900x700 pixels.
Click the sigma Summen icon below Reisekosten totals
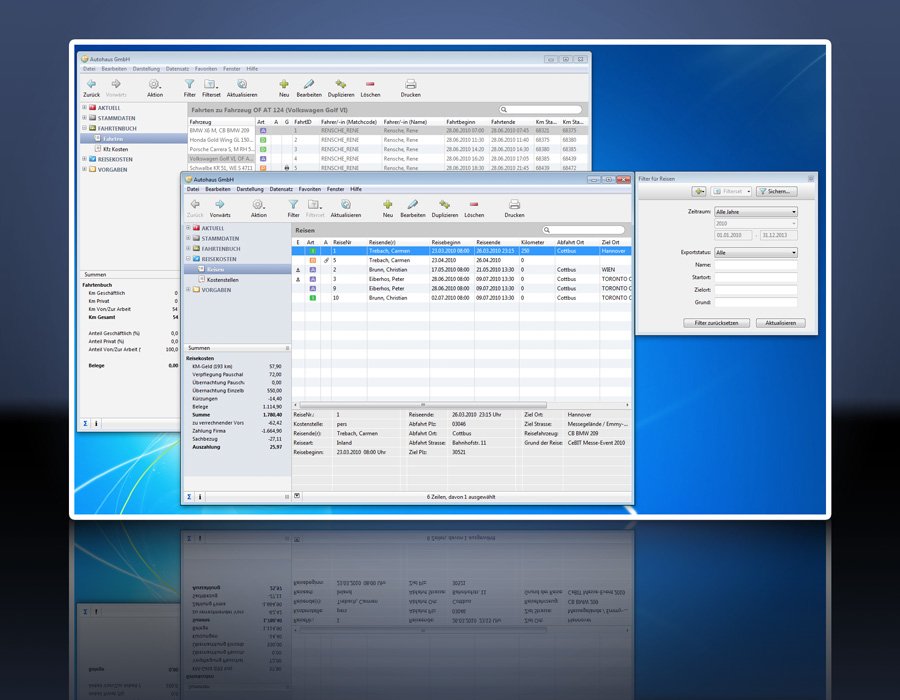189,496
